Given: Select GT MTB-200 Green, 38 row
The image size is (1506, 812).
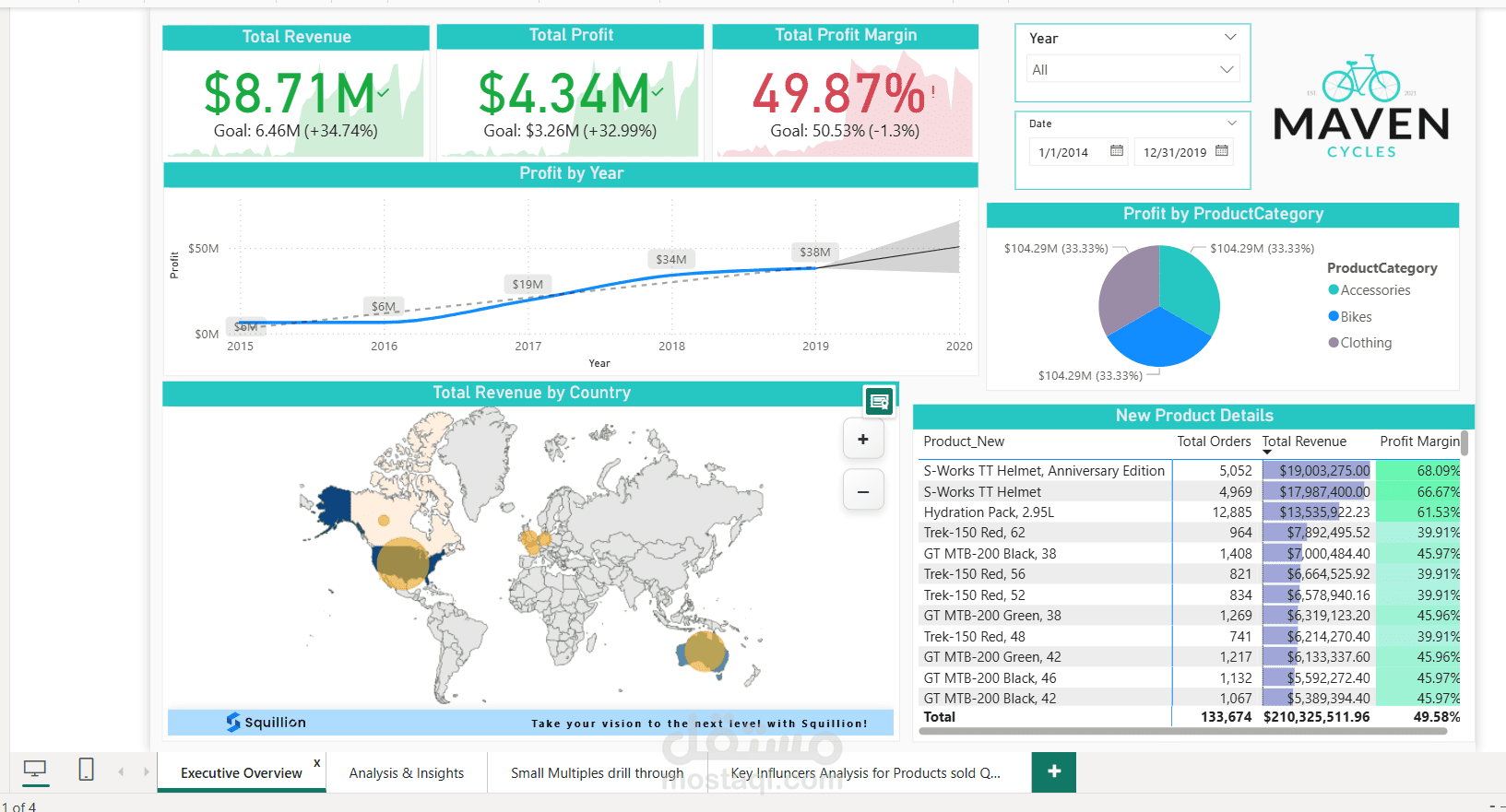Looking at the screenshot, I should (x=1191, y=616).
